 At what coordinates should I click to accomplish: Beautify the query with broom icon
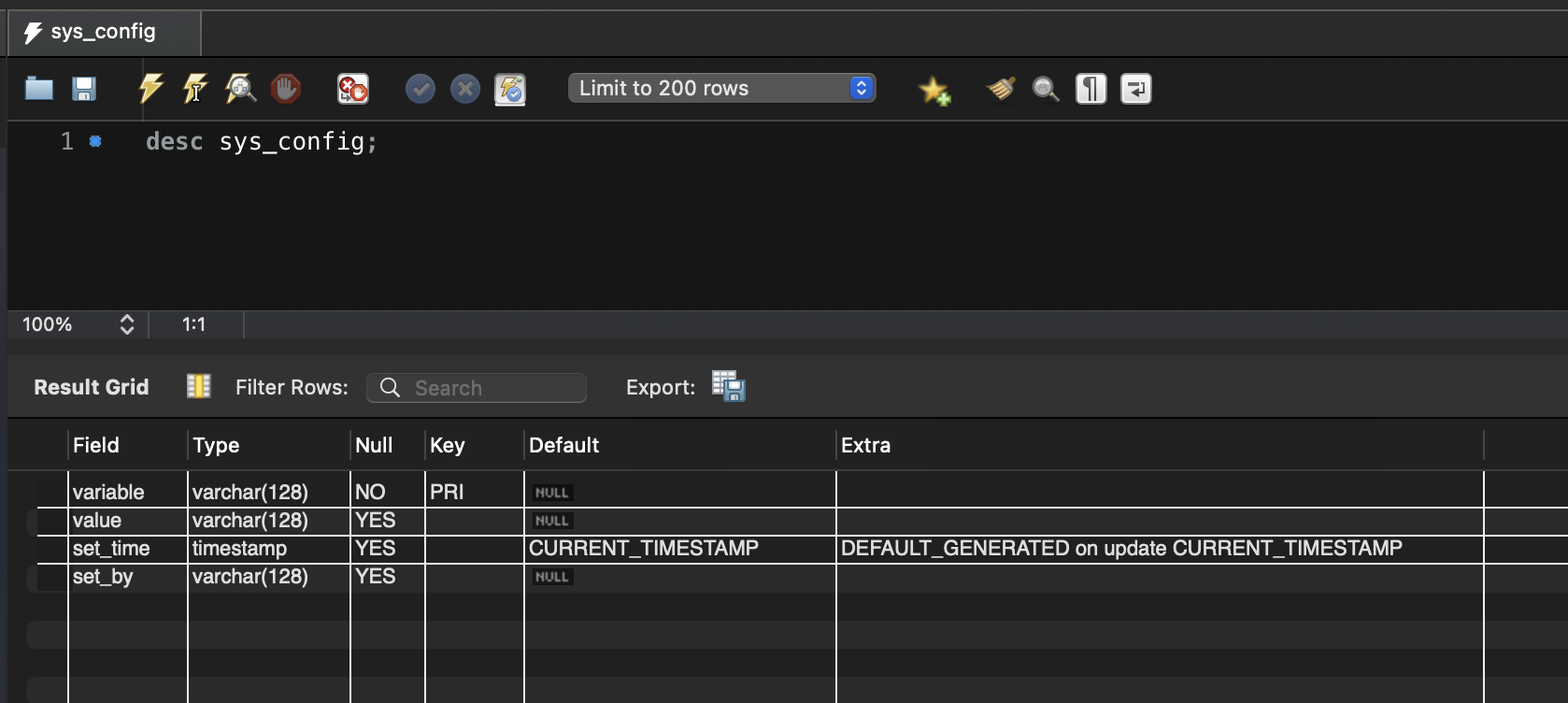1001,89
